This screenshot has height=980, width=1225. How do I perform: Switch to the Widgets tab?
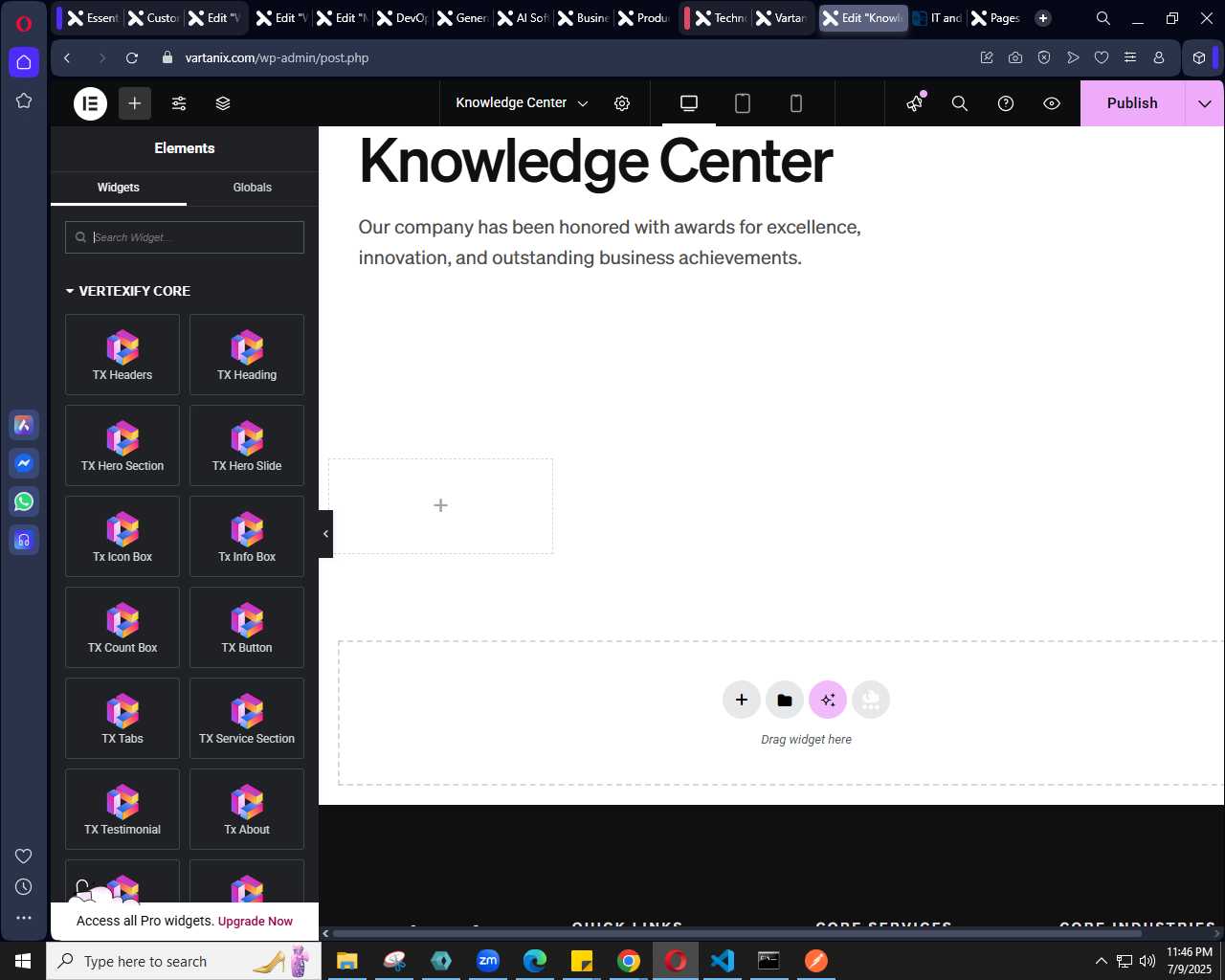[x=119, y=188]
